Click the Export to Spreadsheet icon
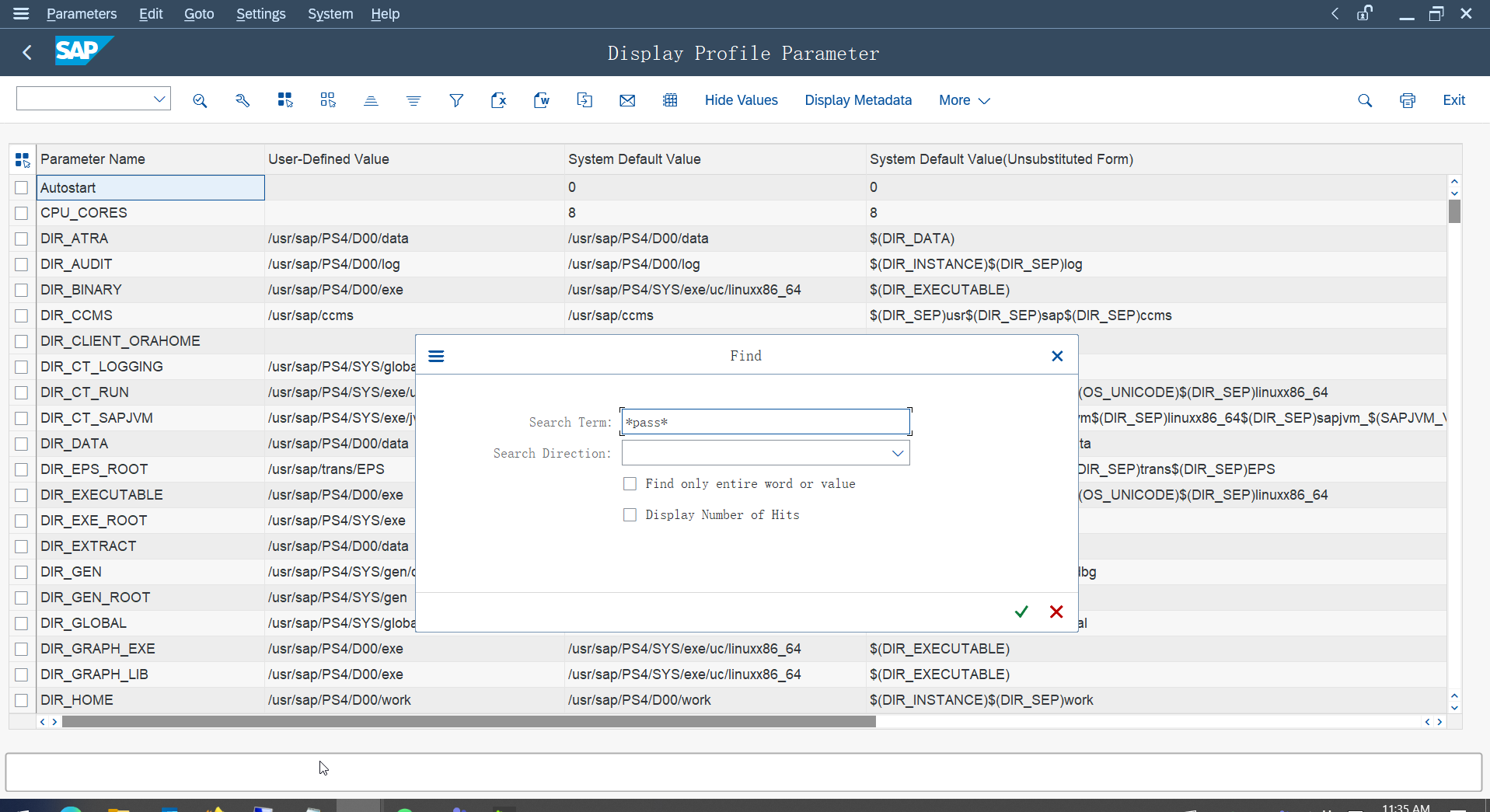 499,100
